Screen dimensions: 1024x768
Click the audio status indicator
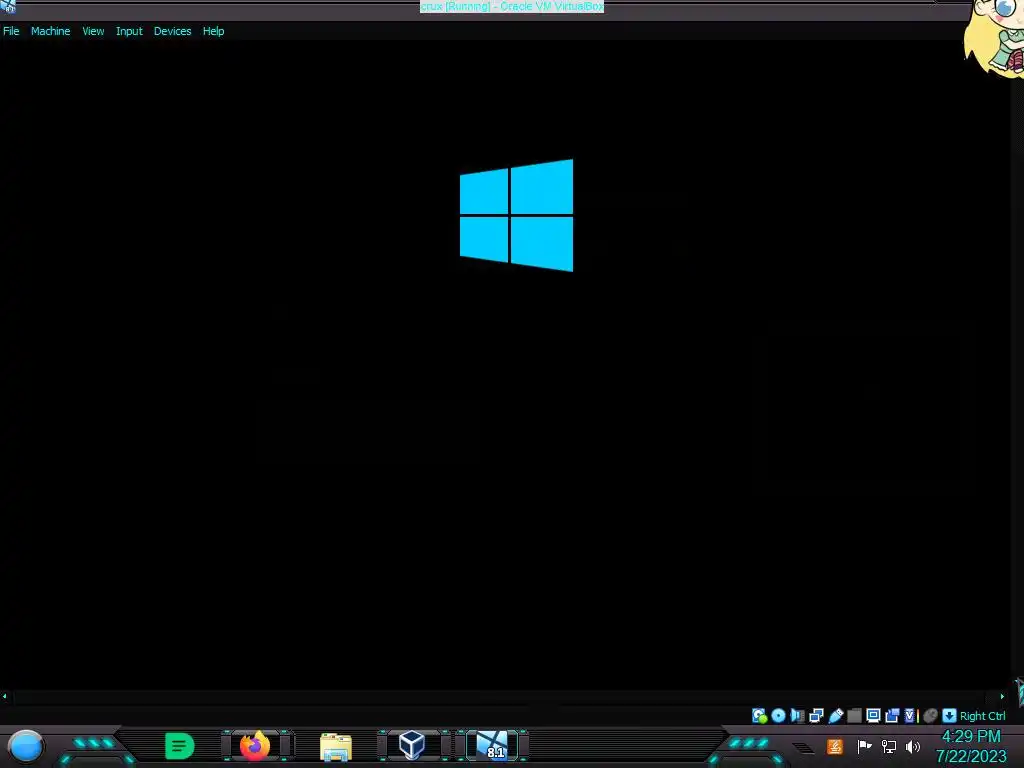coord(797,716)
